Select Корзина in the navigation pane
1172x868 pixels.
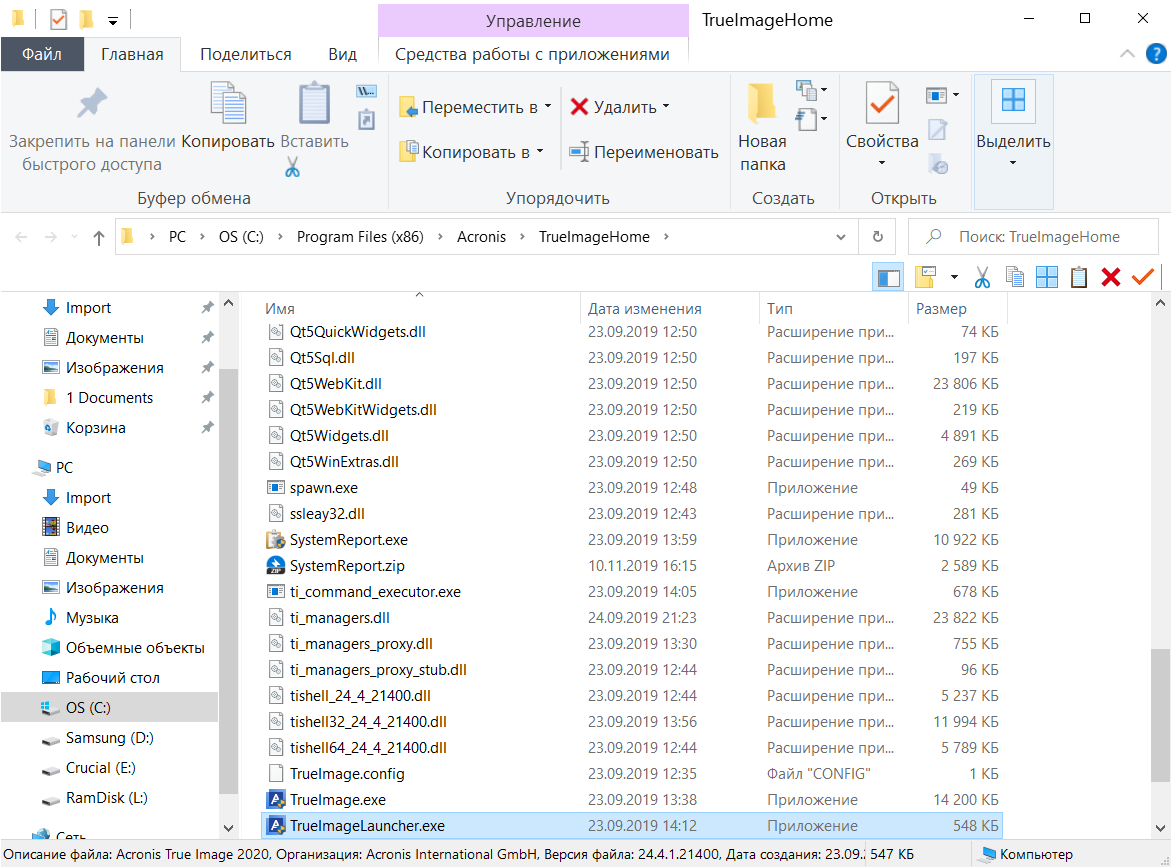point(96,428)
